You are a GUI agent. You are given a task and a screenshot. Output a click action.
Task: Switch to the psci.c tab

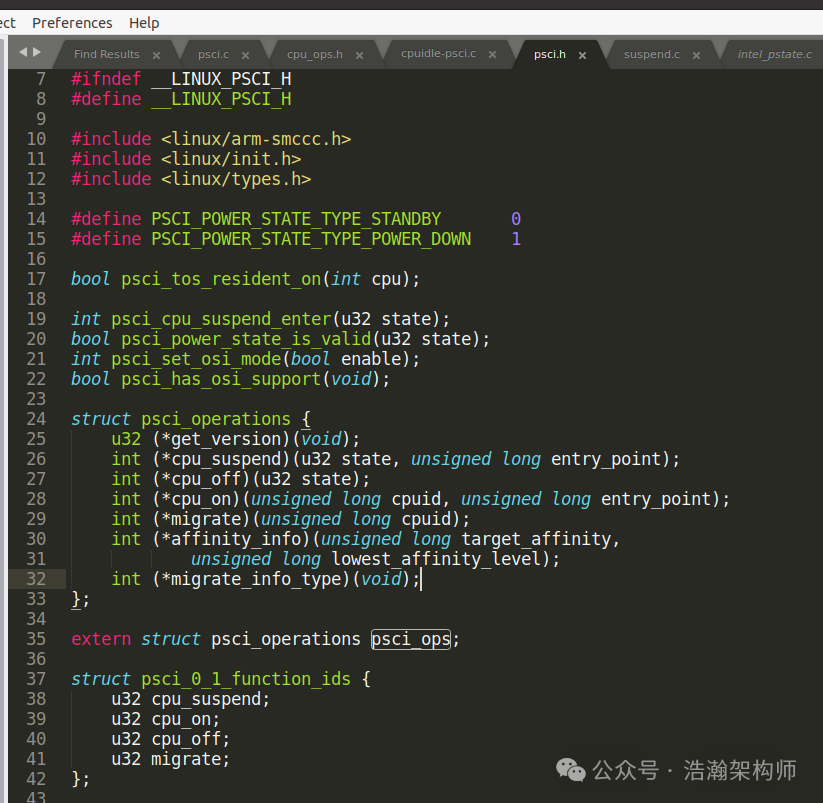coord(213,54)
